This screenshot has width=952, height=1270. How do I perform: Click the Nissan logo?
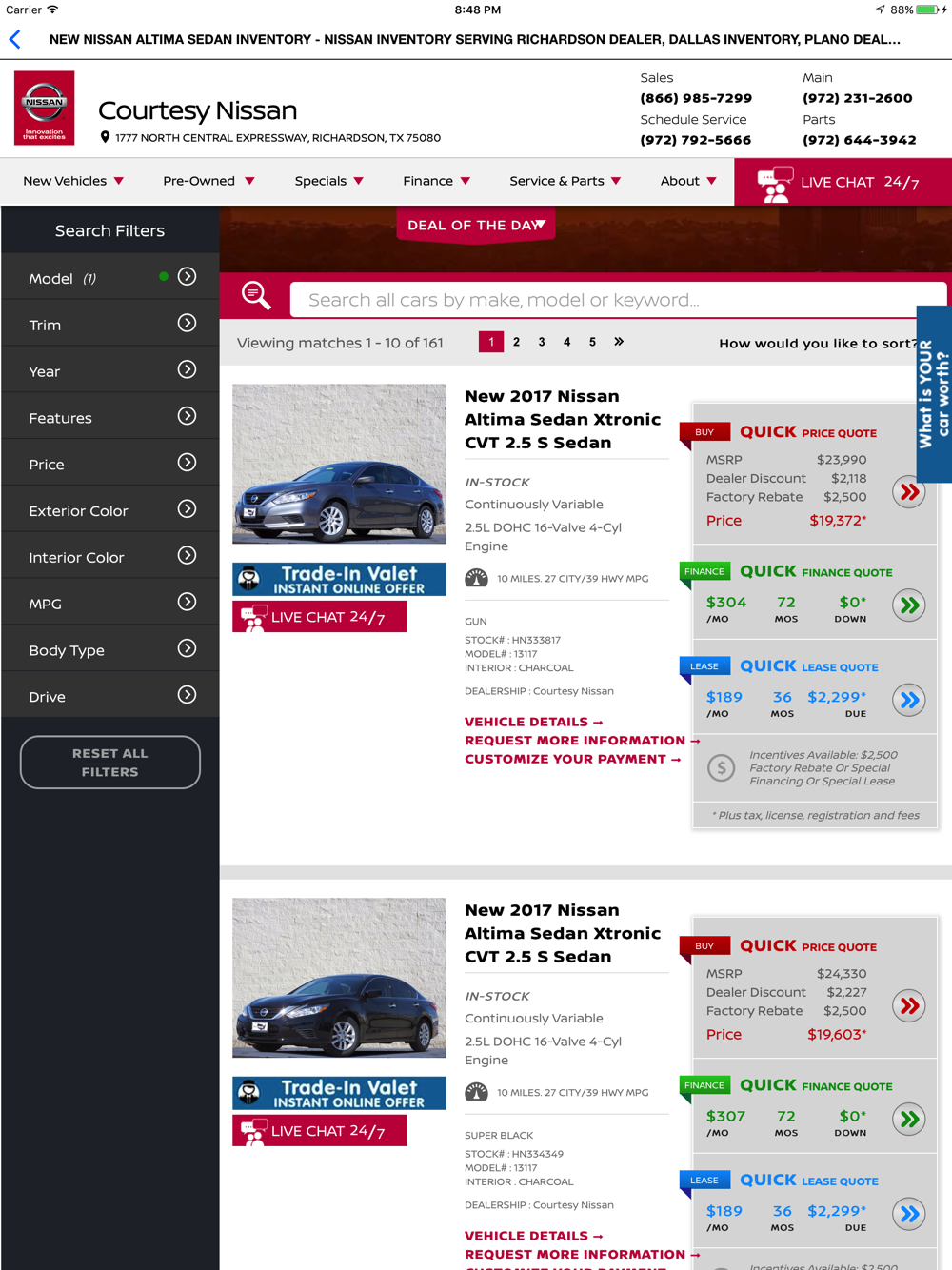[45, 108]
